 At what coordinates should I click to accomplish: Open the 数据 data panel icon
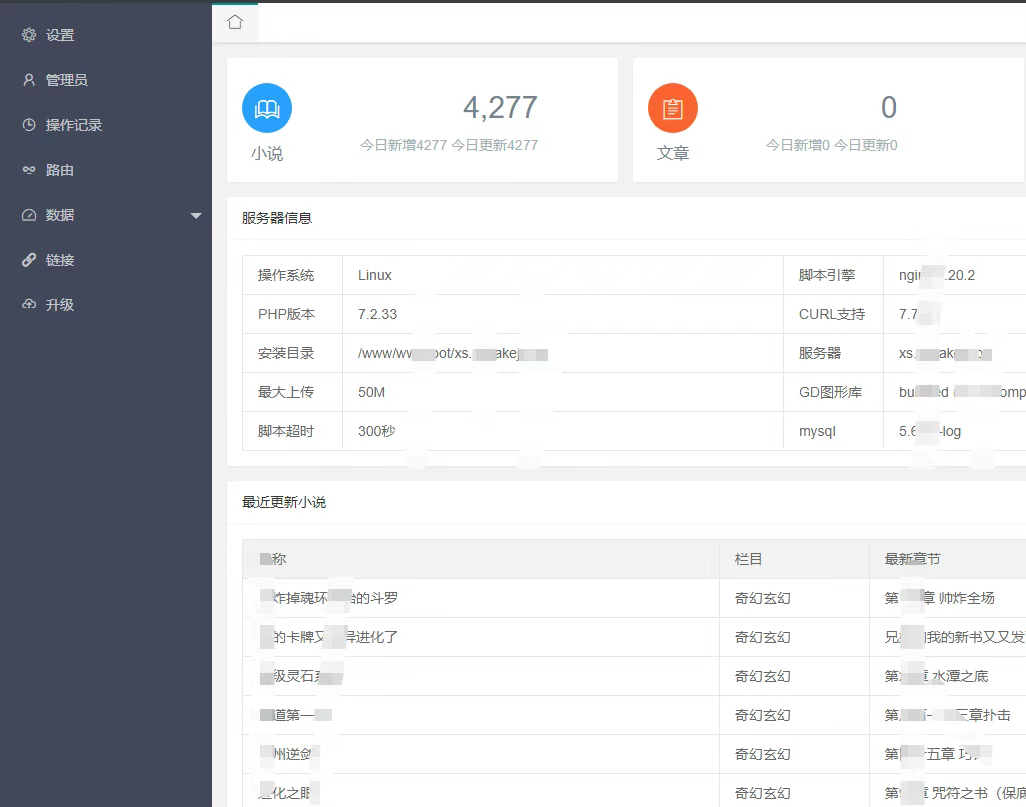(28, 214)
